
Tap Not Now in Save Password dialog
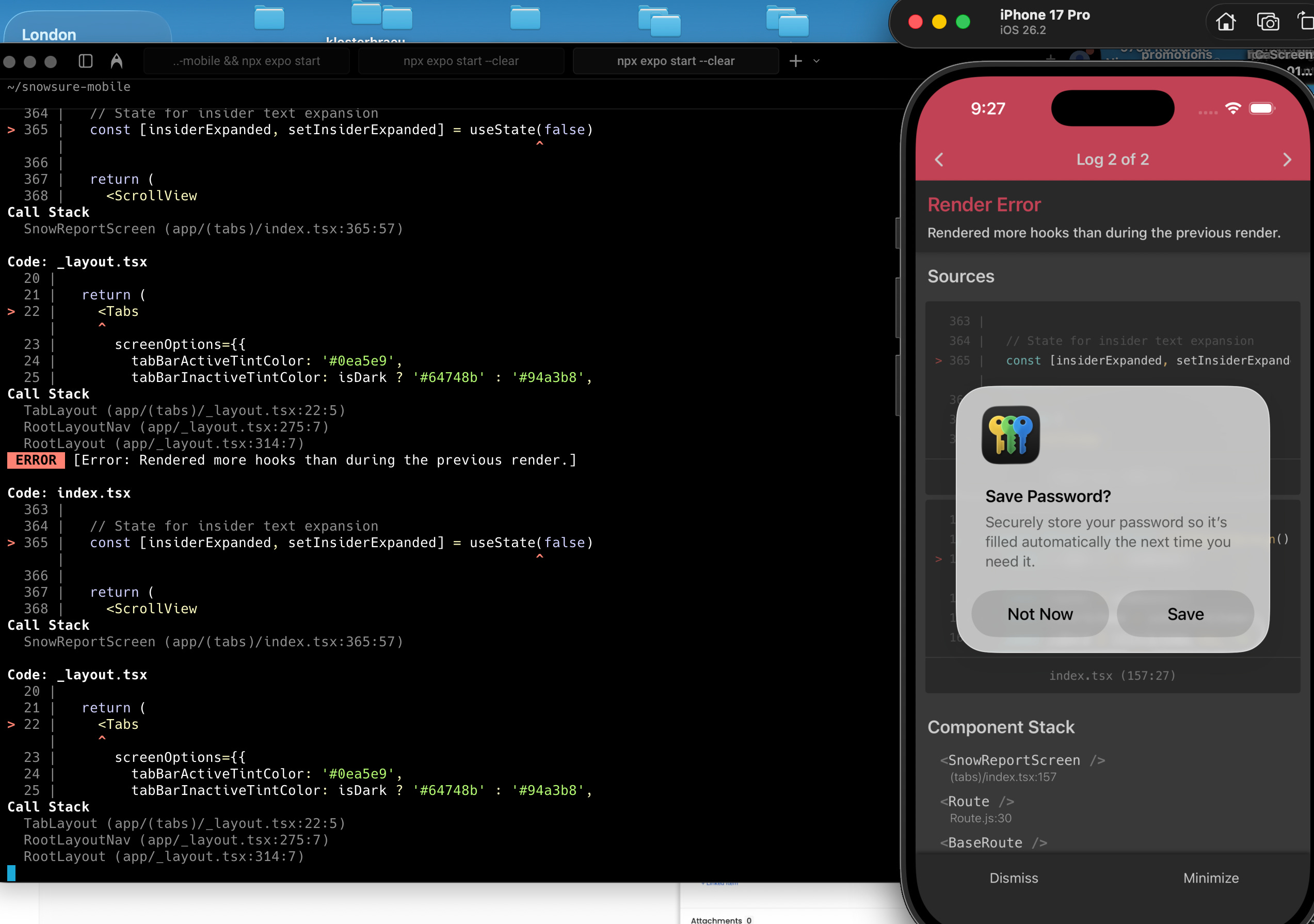tap(1040, 614)
